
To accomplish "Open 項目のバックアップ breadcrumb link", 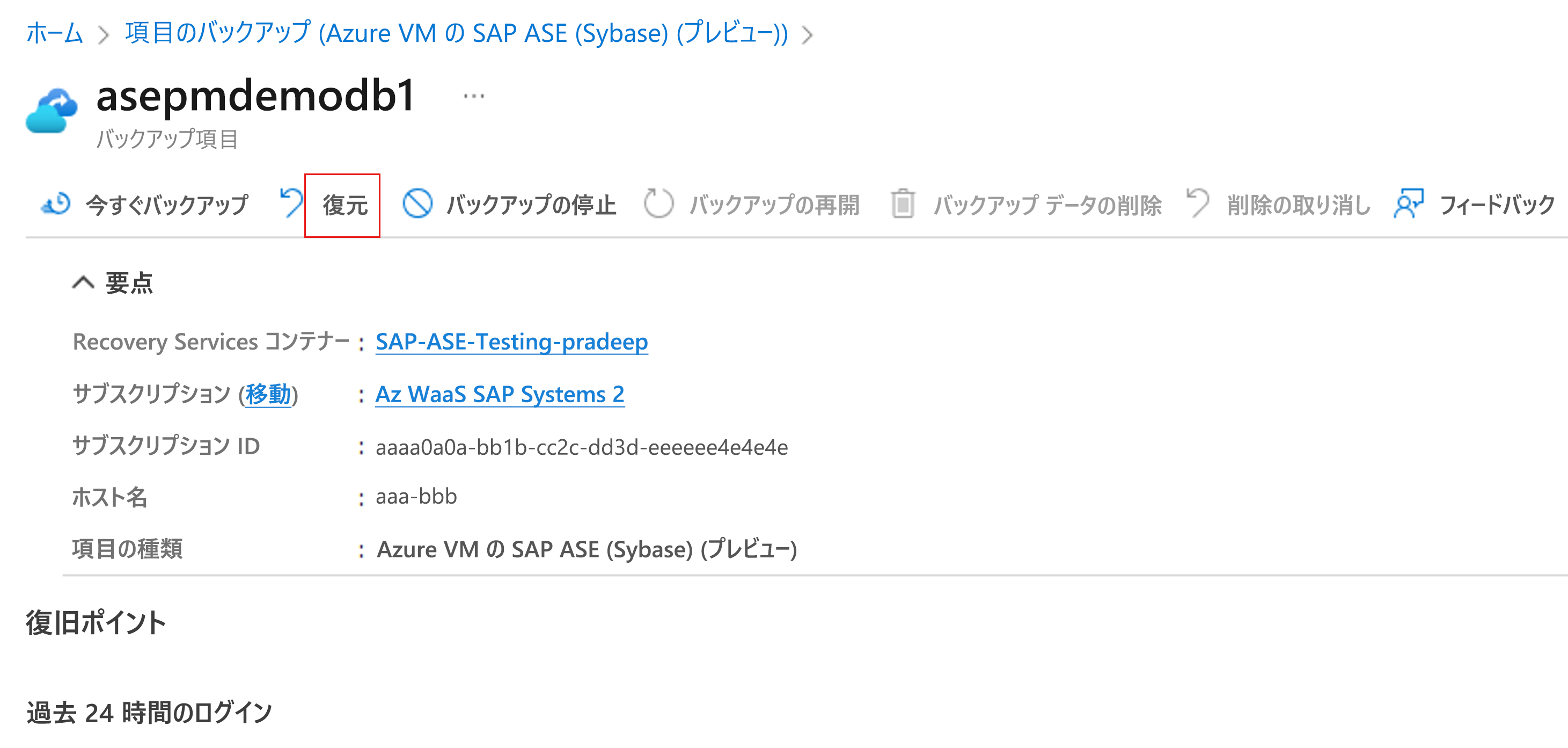I will point(457,33).
